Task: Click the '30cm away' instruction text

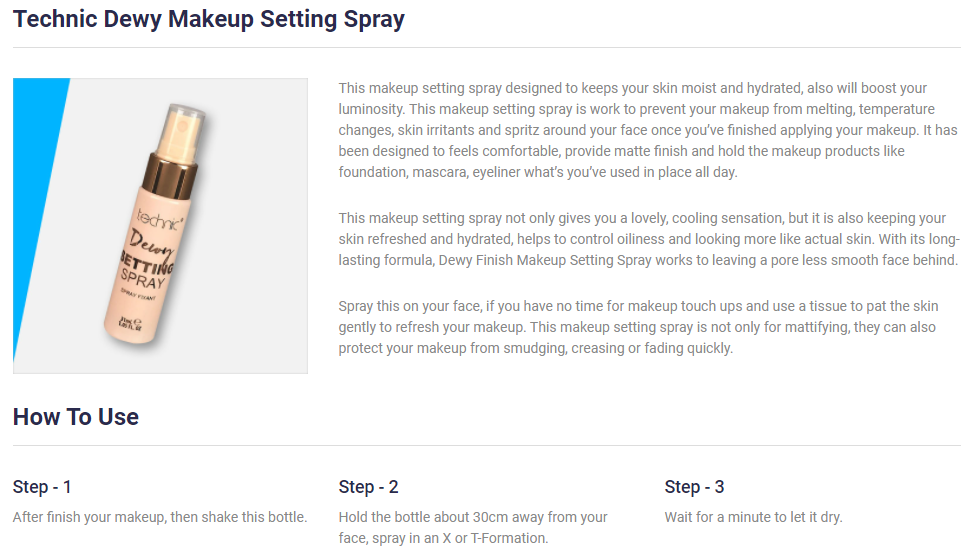Action: tap(473, 528)
